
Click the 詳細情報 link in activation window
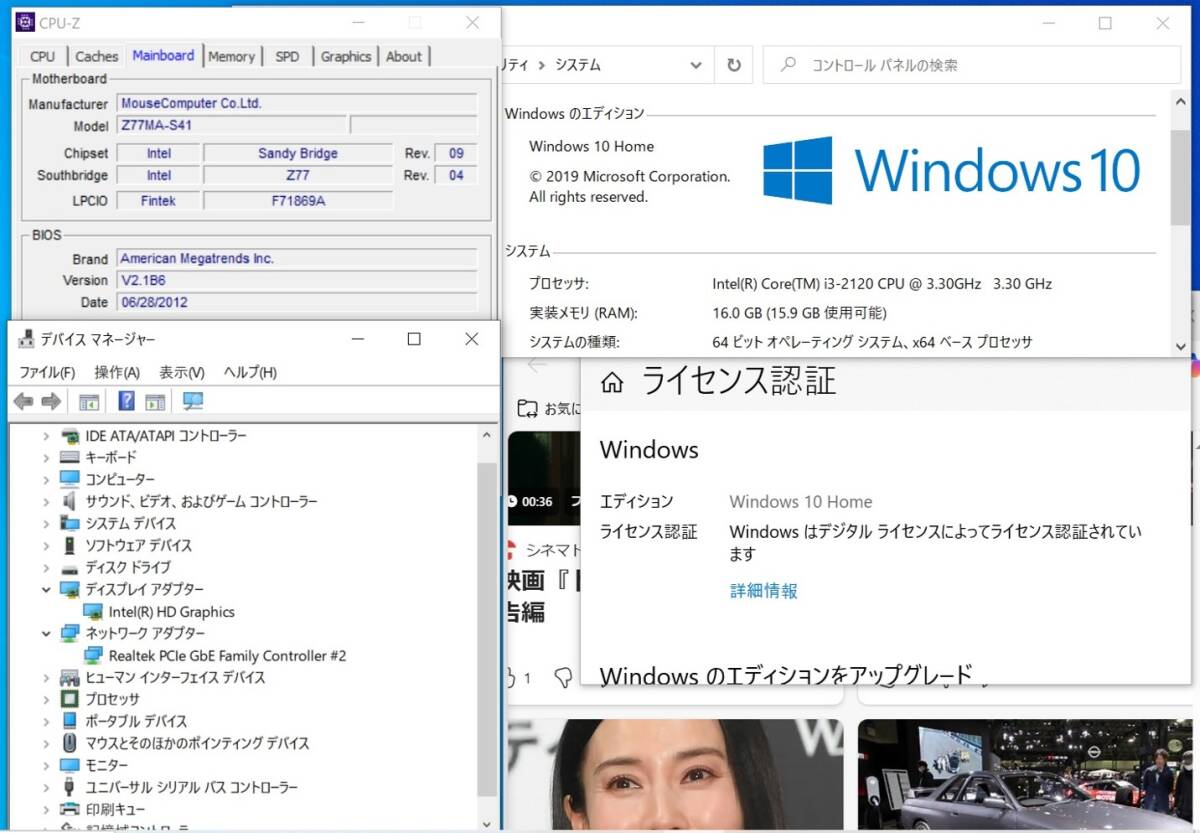764,591
